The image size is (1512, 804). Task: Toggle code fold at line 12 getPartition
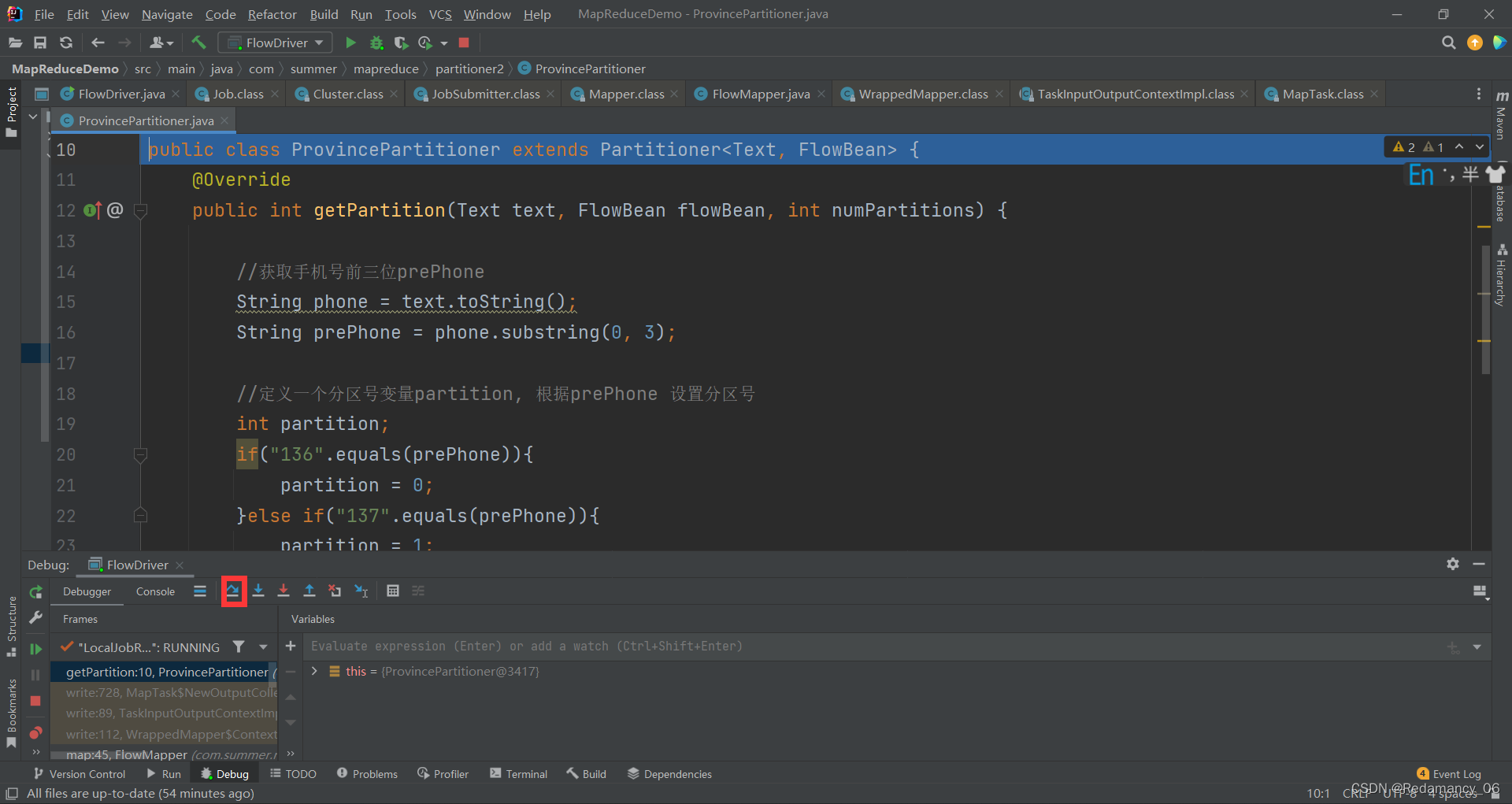pos(141,210)
